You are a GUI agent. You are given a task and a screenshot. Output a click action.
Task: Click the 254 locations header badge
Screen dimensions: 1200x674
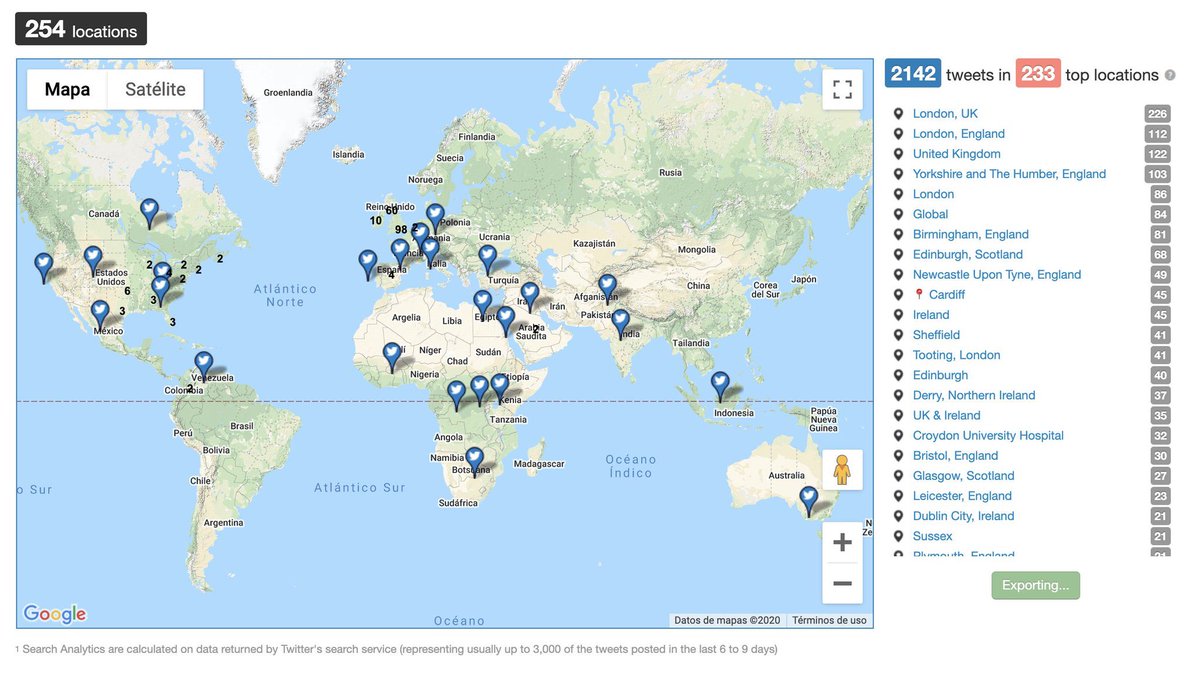click(x=81, y=29)
